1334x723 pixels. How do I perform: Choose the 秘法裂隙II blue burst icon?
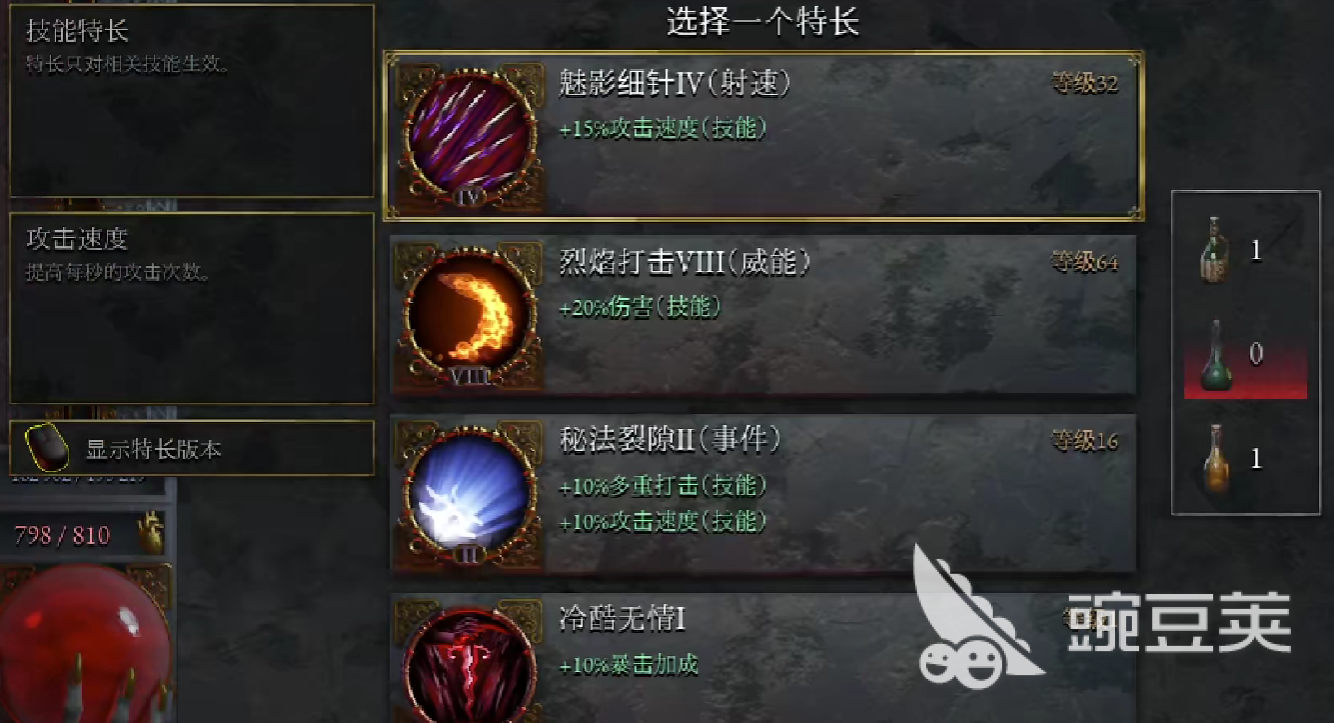(x=469, y=494)
